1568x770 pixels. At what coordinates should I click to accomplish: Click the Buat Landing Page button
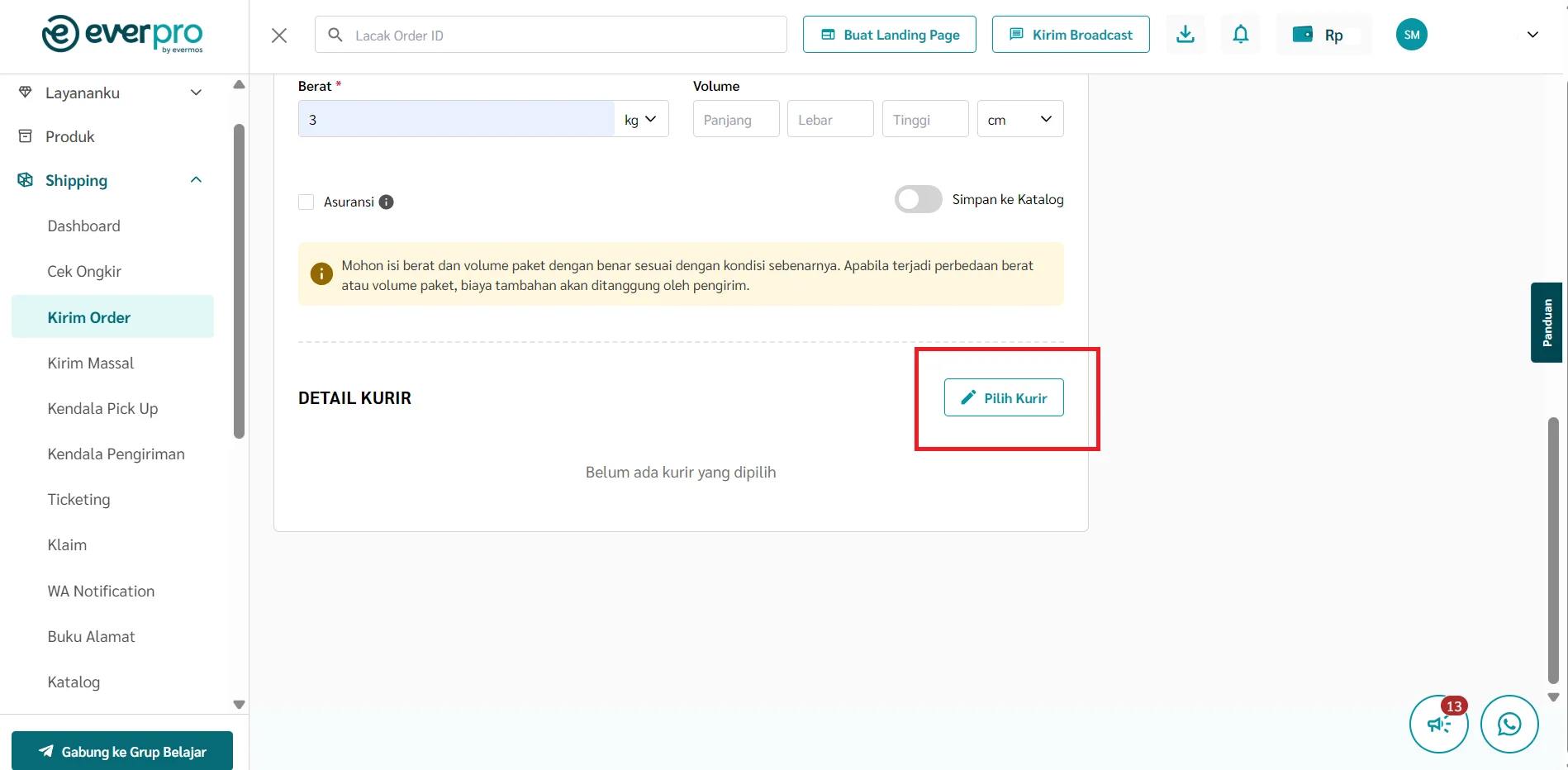click(889, 35)
